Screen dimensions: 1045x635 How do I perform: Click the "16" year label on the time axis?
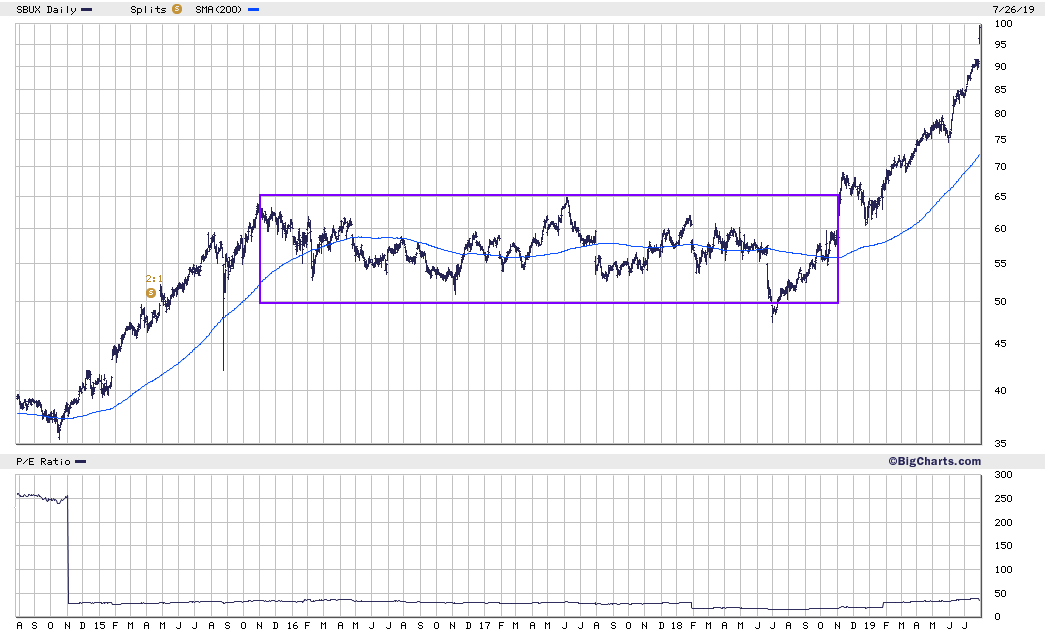(292, 625)
